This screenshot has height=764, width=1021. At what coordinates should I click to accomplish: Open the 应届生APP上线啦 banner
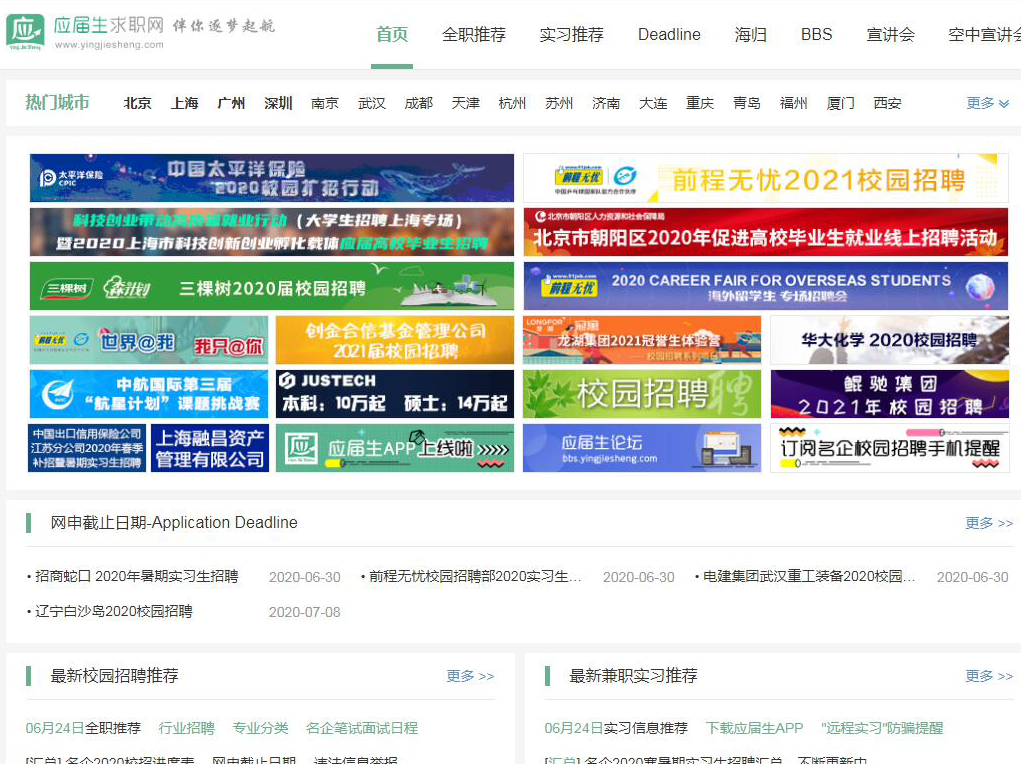click(x=395, y=448)
